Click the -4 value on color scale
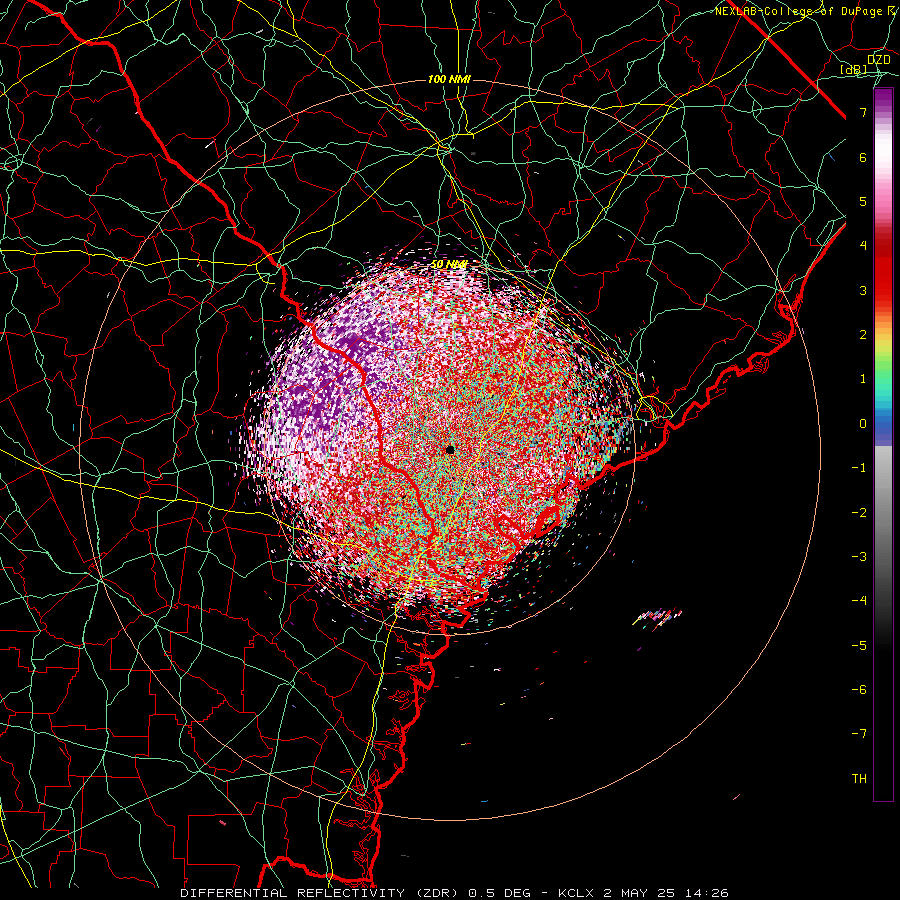The width and height of the screenshot is (900, 900). point(859,601)
